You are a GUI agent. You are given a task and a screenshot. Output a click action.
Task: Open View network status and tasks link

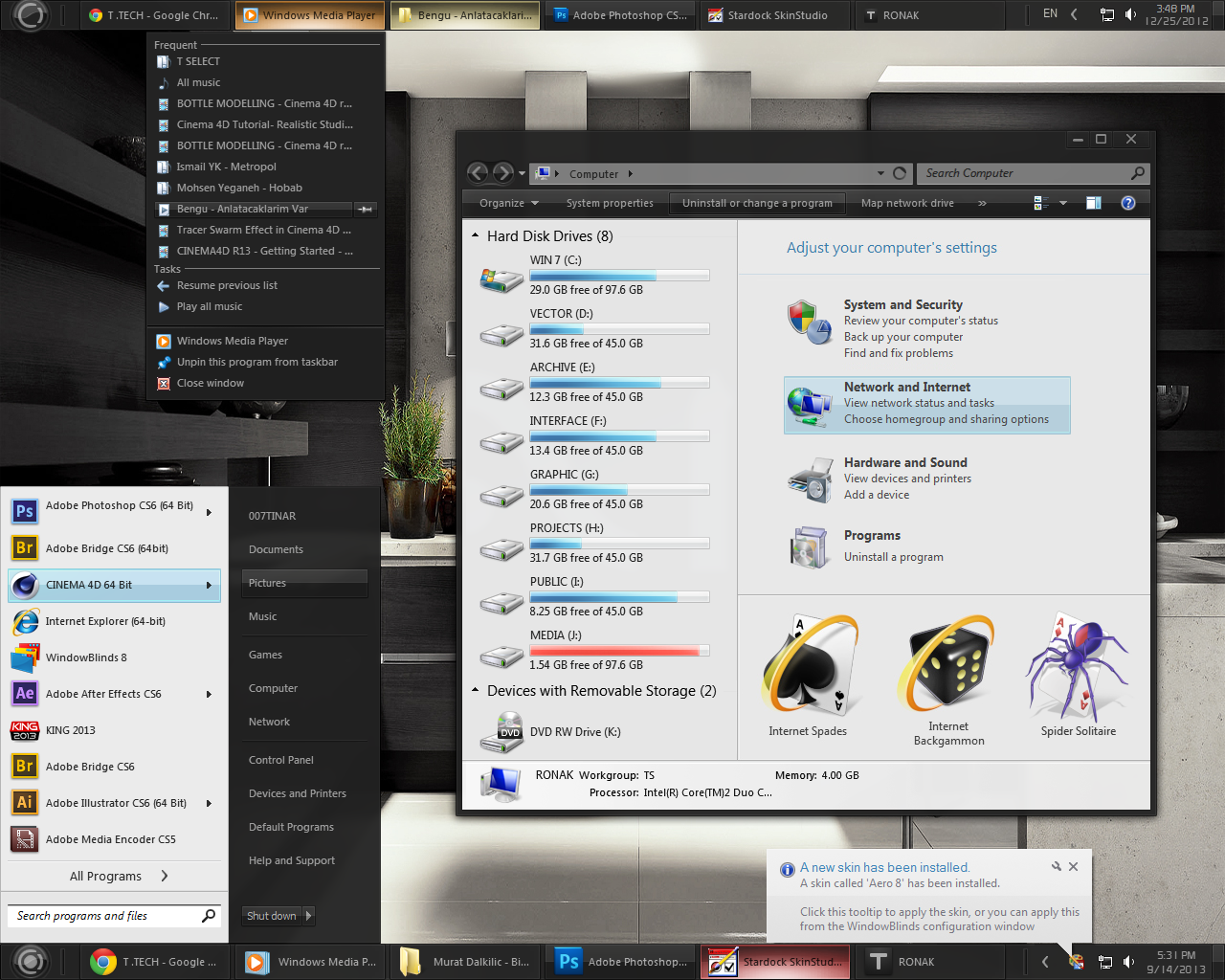[x=919, y=403]
